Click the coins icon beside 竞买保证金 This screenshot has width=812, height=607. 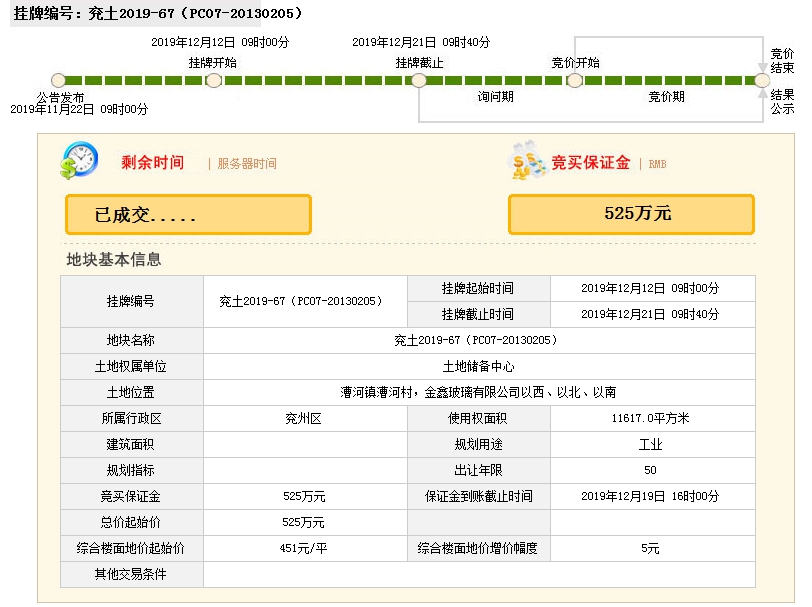tap(527, 160)
